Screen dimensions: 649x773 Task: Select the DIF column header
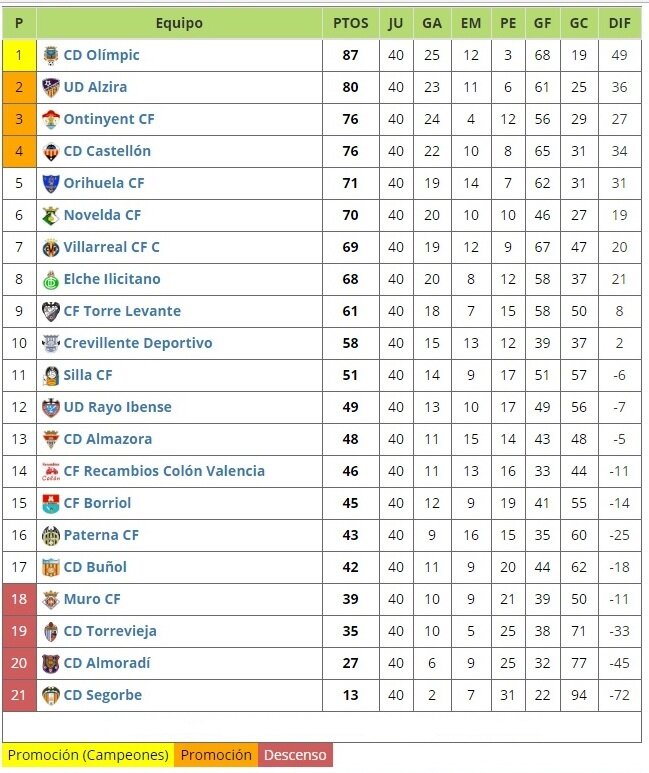(x=620, y=23)
